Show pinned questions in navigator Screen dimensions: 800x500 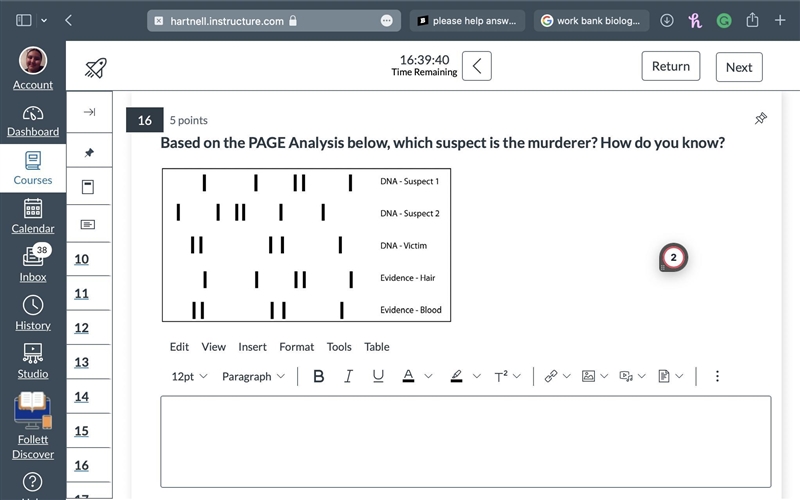click(x=89, y=152)
